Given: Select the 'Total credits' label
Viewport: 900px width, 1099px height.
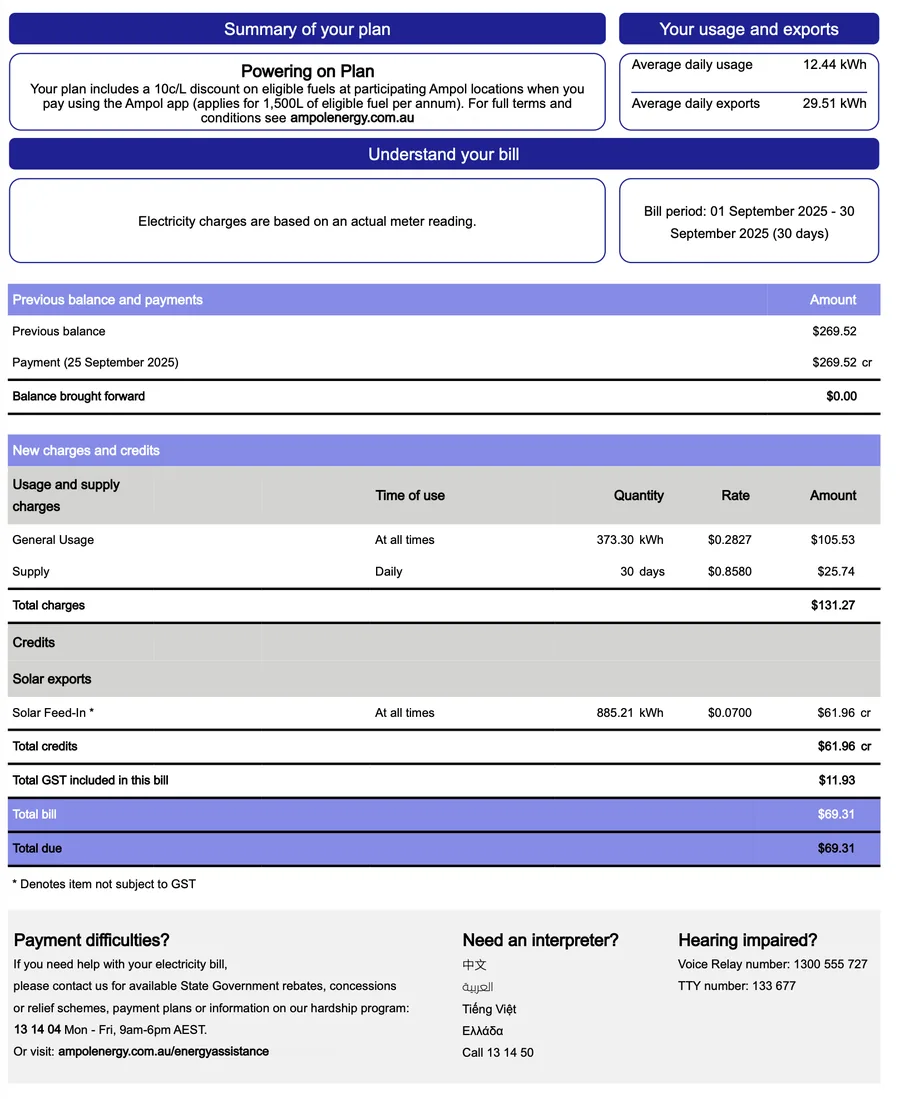Looking at the screenshot, I should click(45, 746).
